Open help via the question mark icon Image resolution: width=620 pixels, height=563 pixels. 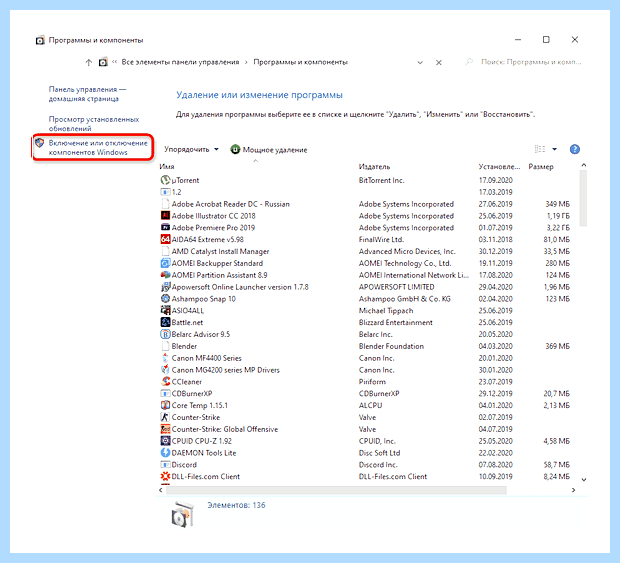[575, 149]
